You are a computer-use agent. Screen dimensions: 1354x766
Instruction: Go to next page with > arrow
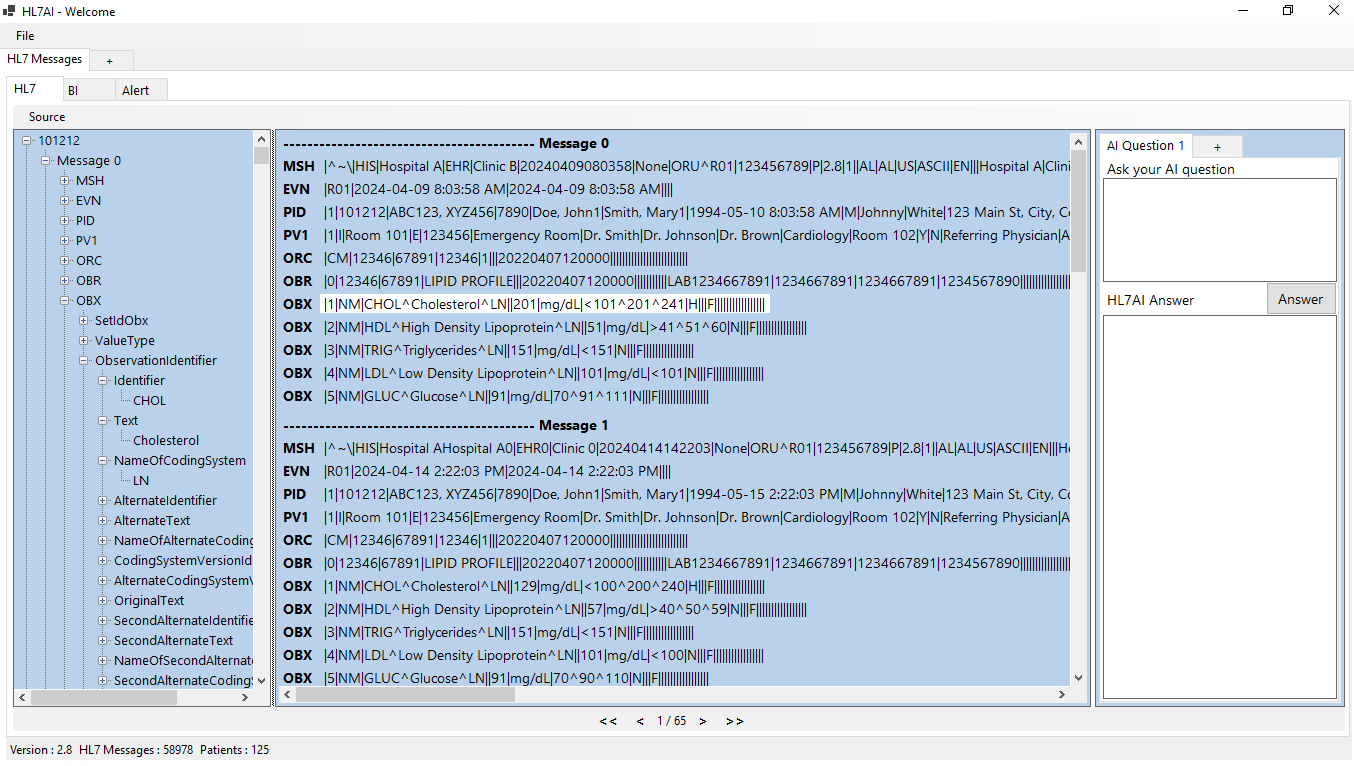[x=703, y=721]
